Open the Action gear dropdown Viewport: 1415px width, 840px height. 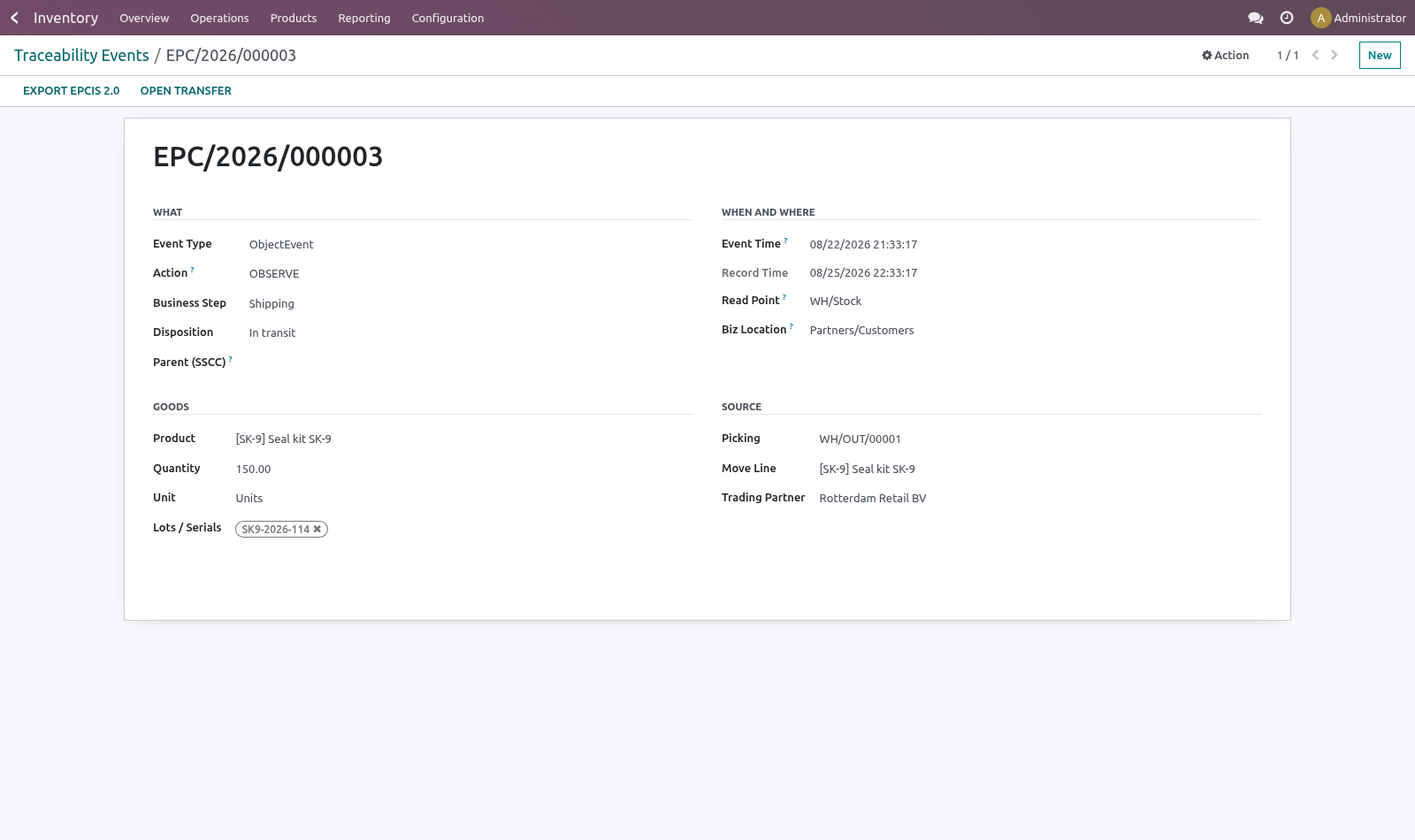tap(1225, 55)
